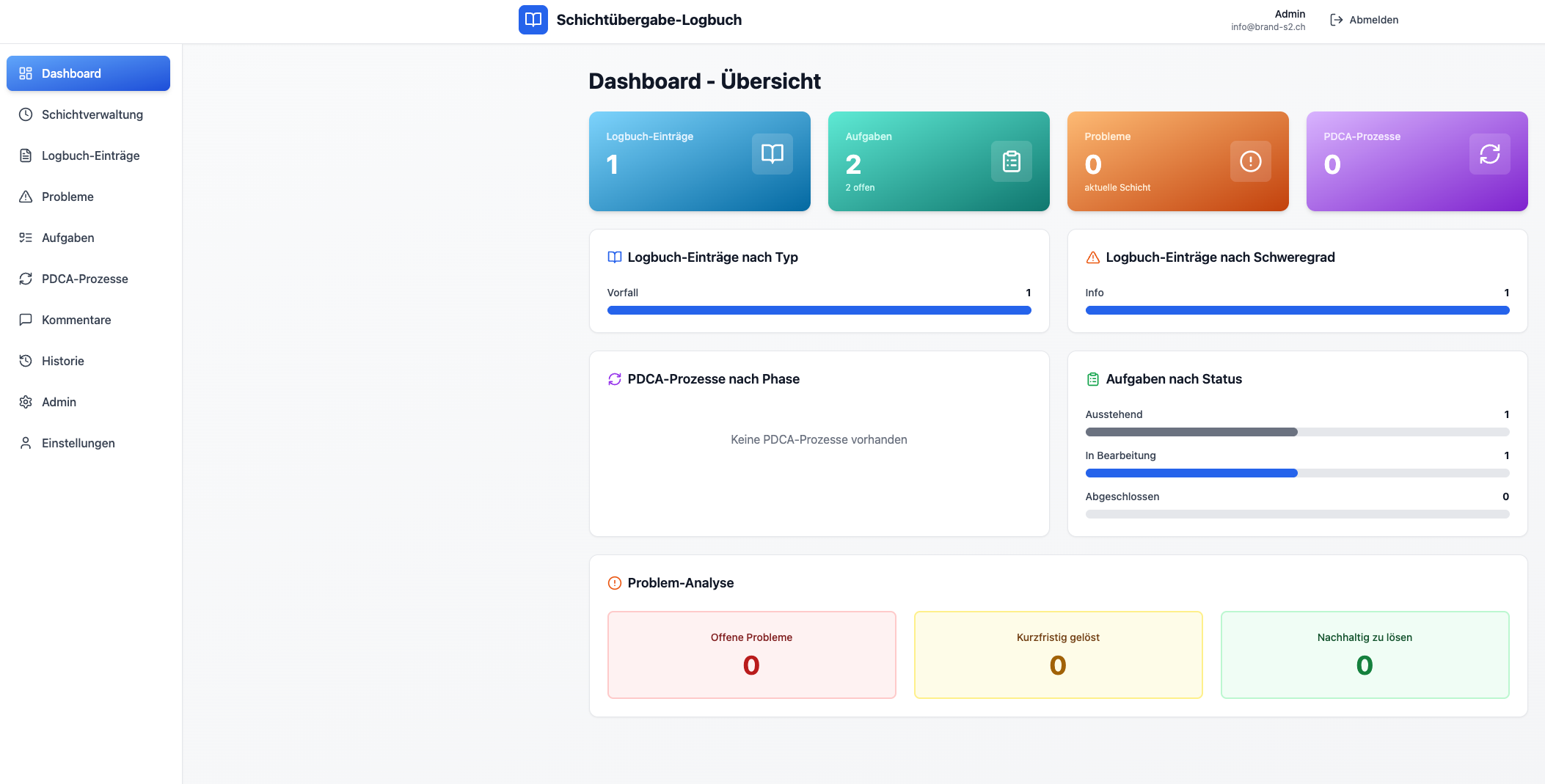Click the gear icon beside Admin
This screenshot has width=1545, height=784.
[x=26, y=402]
